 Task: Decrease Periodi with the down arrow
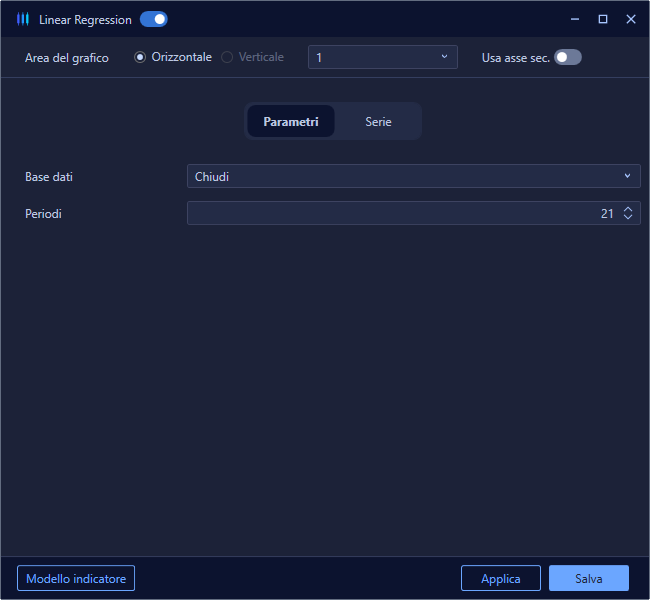click(628, 217)
